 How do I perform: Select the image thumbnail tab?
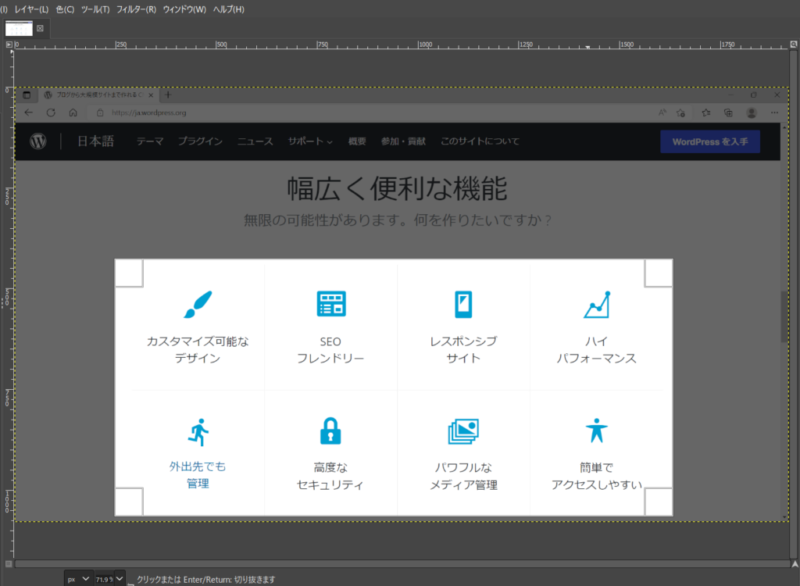tap(19, 29)
